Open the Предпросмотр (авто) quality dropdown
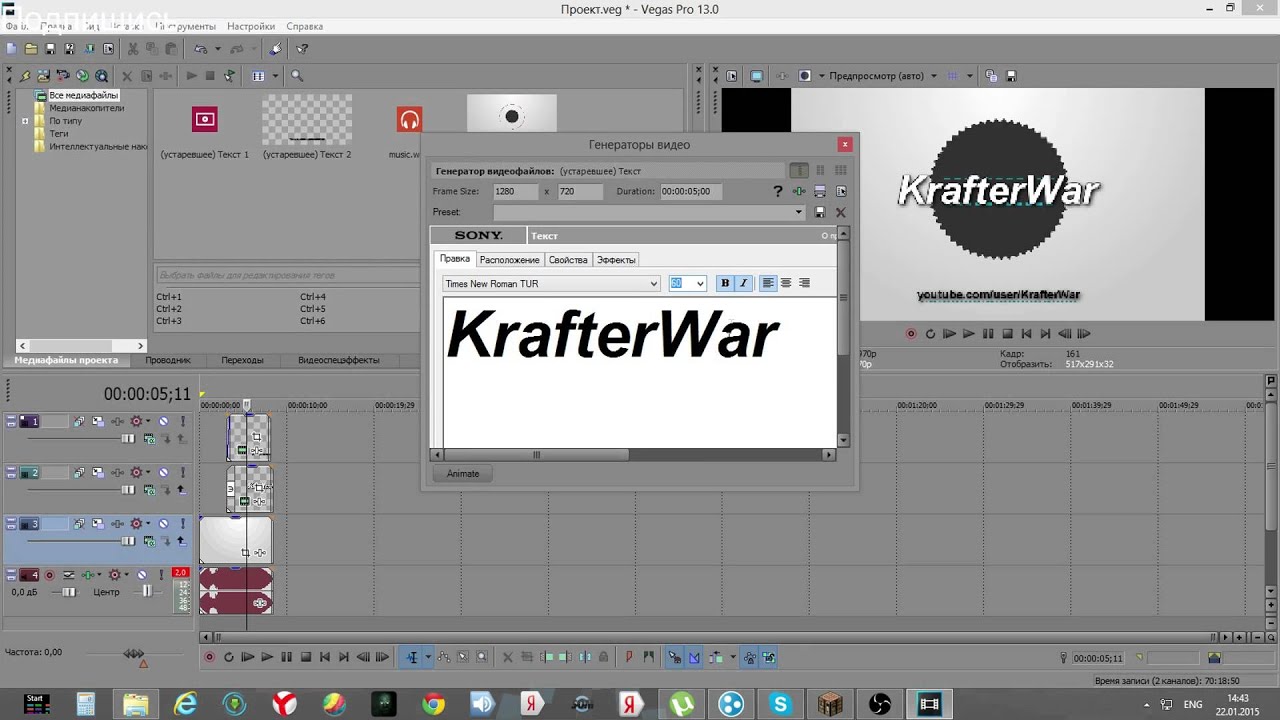Screen dimensions: 1280x720 coord(934,76)
